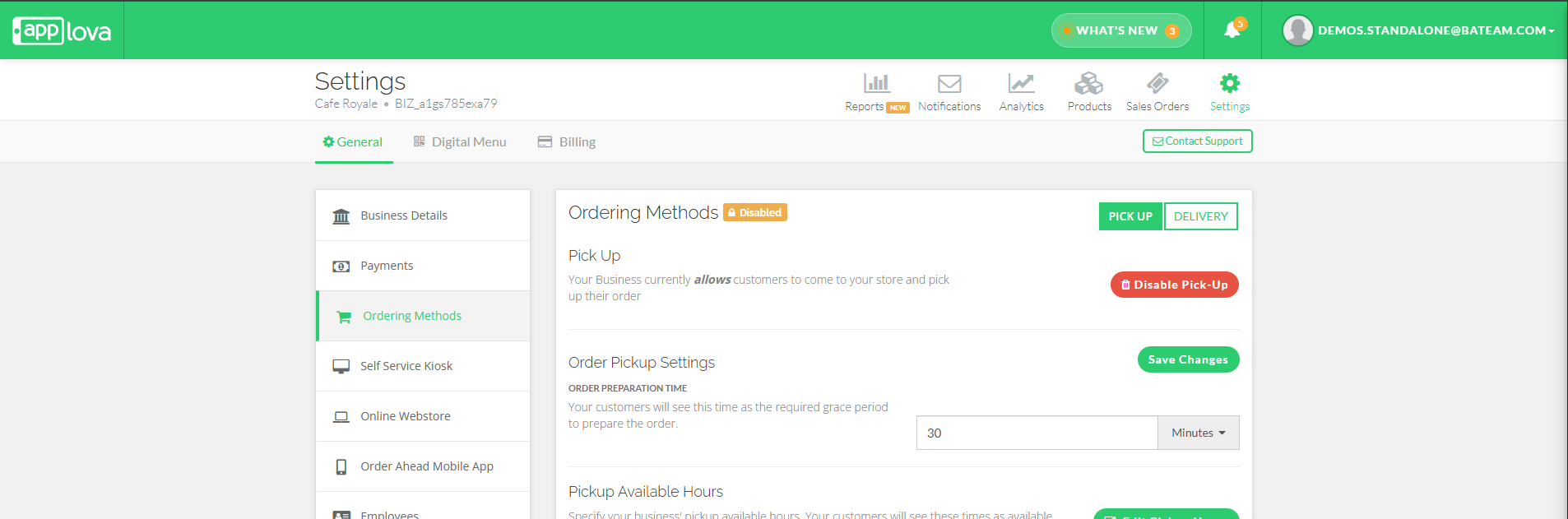Click the Applova logo

coord(62,31)
